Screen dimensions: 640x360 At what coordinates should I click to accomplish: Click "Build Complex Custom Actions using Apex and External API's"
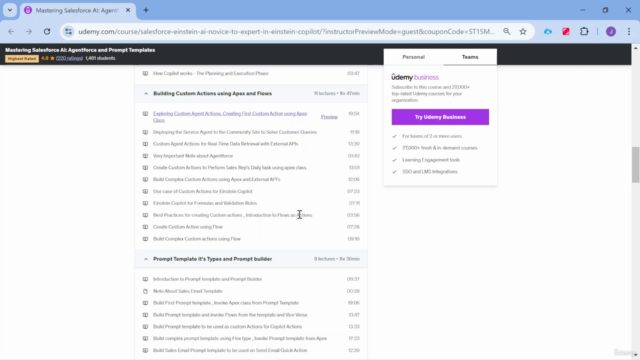[x=217, y=180]
